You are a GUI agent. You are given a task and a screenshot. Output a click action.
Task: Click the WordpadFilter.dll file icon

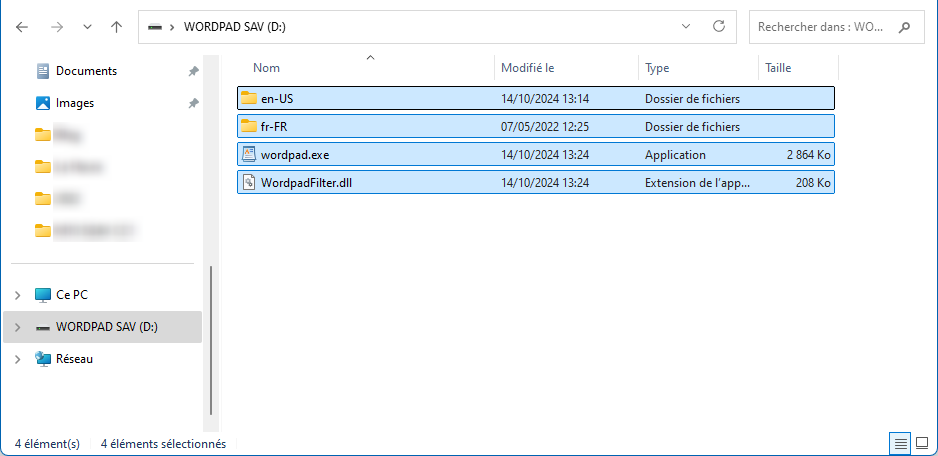click(248, 183)
